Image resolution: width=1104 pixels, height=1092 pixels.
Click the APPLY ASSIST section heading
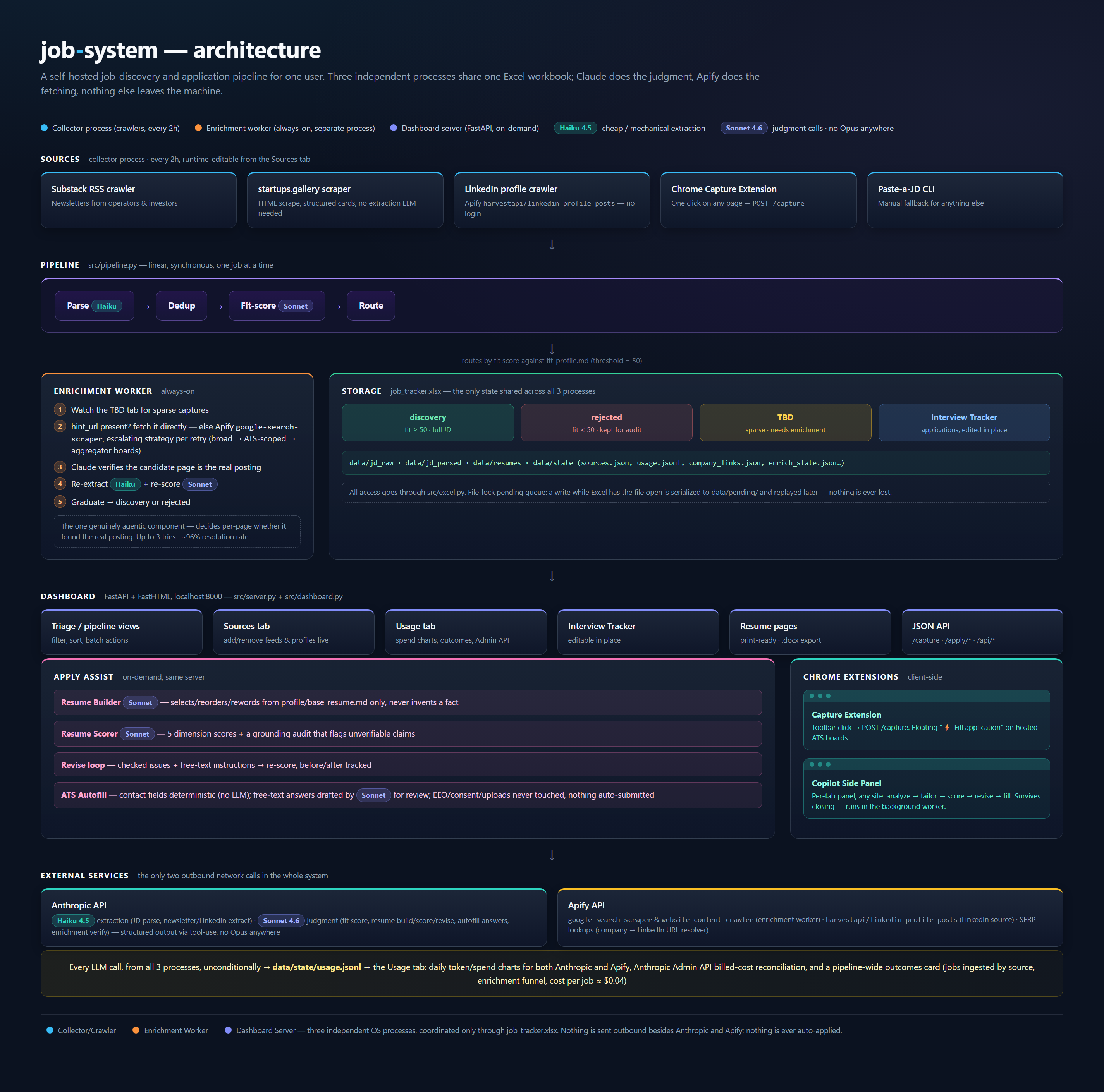point(83,677)
